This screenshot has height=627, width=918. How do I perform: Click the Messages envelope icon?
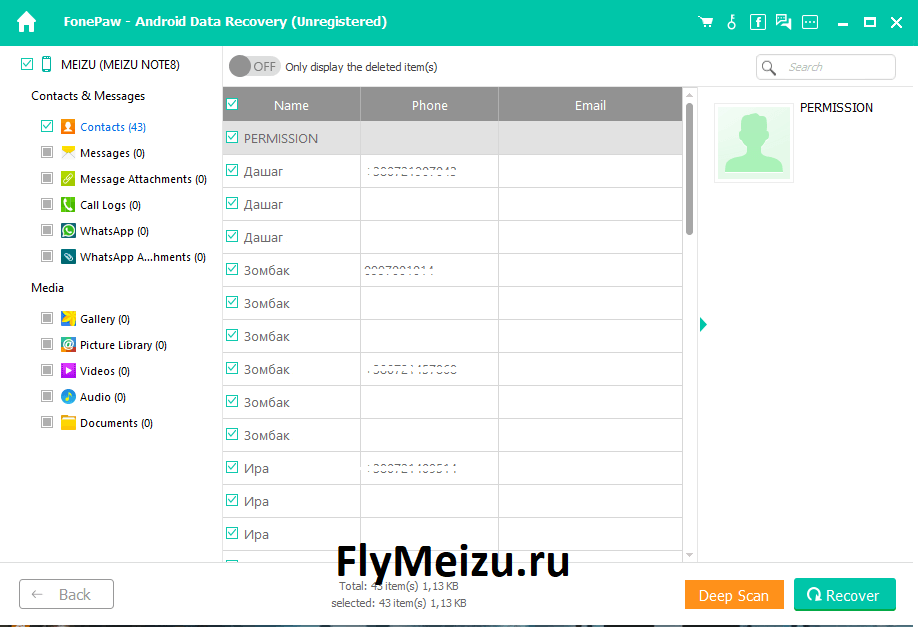click(x=68, y=153)
